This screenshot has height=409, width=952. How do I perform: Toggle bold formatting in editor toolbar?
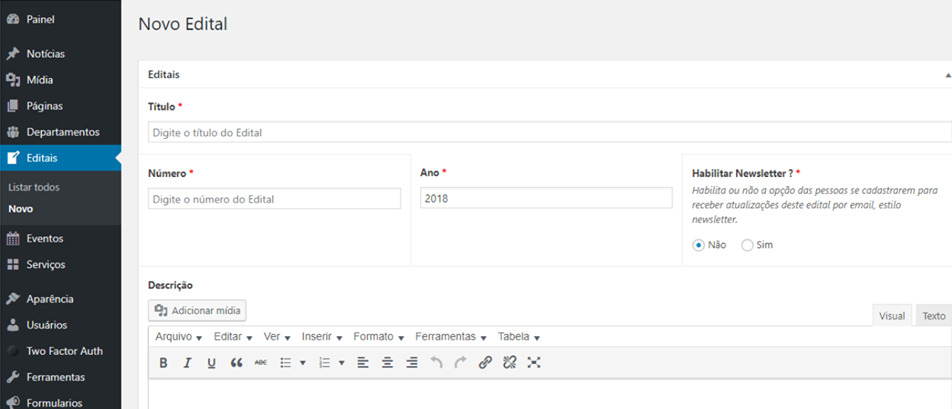click(163, 363)
